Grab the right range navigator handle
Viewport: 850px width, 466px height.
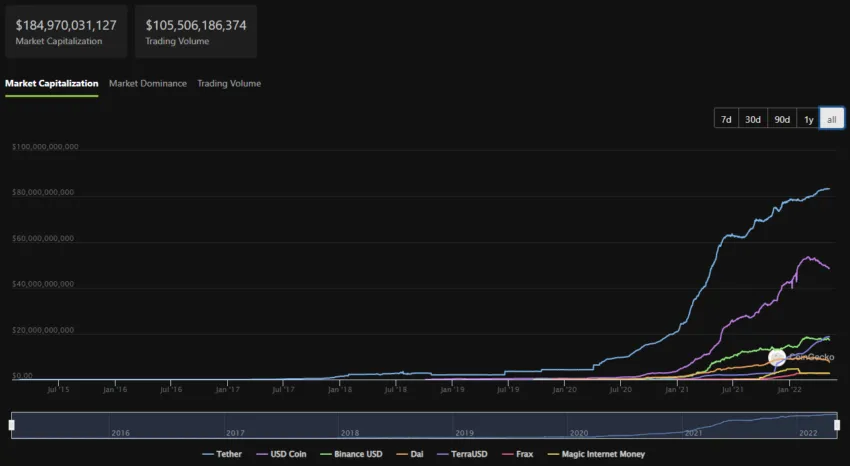pos(837,425)
